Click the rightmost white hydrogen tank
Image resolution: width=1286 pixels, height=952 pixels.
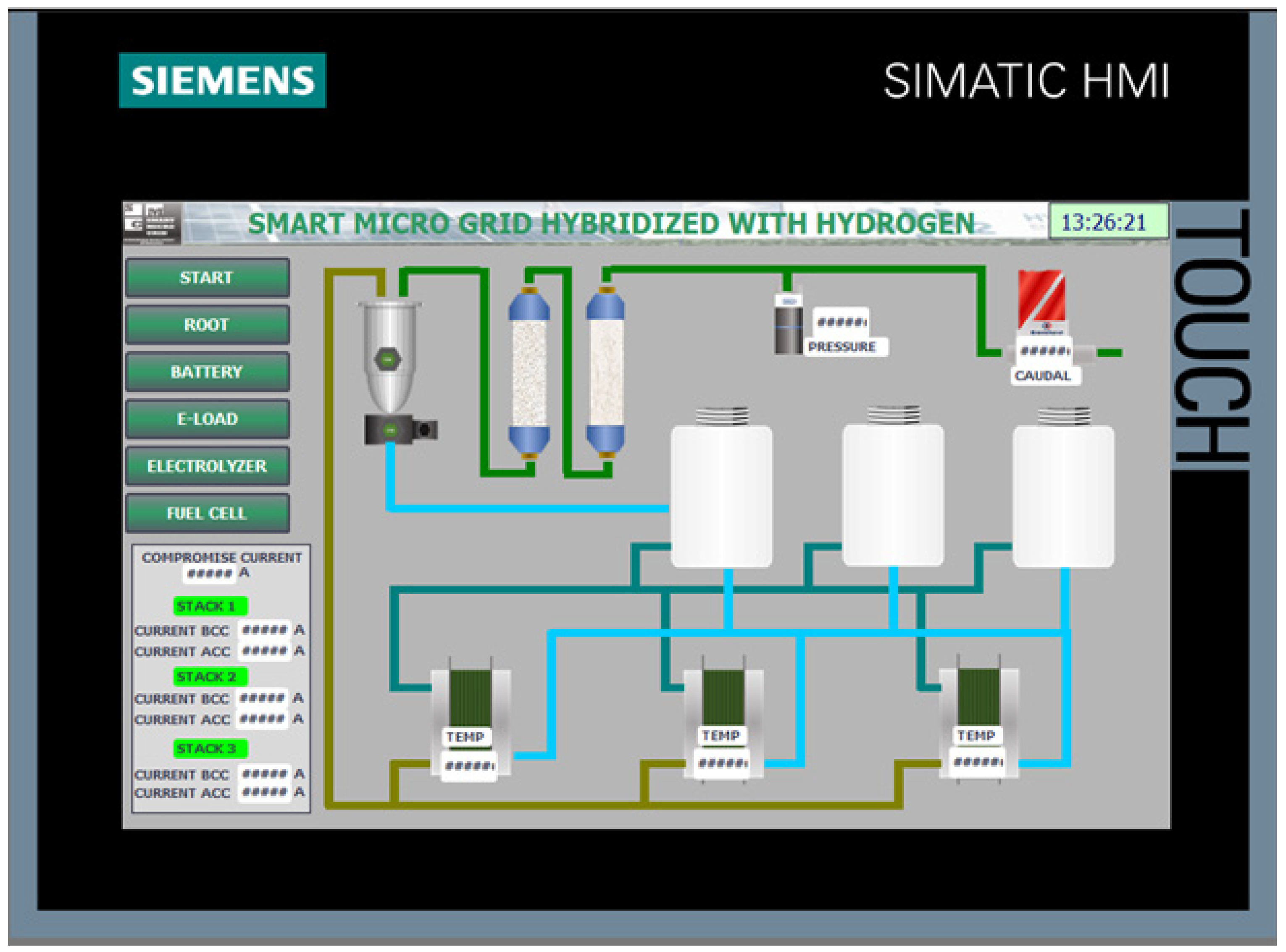pos(1063,496)
